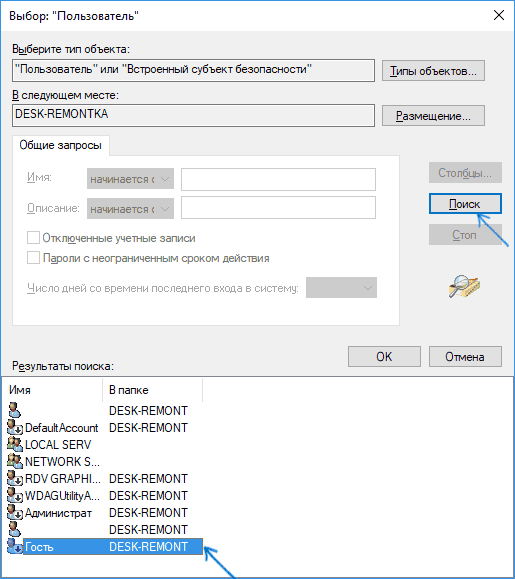Click the DefaultAccount user icon

tap(15, 428)
